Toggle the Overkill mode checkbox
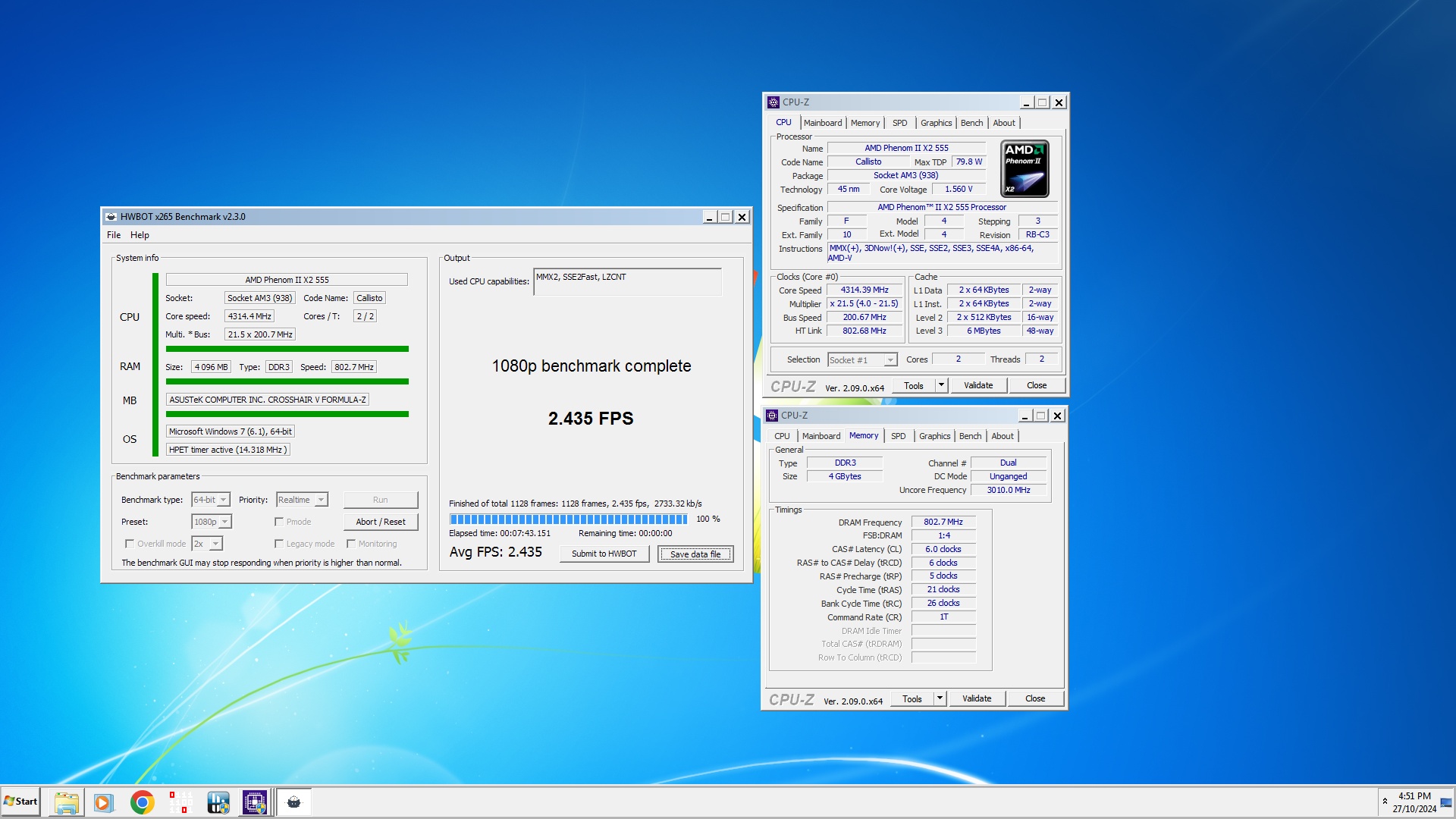 (130, 544)
